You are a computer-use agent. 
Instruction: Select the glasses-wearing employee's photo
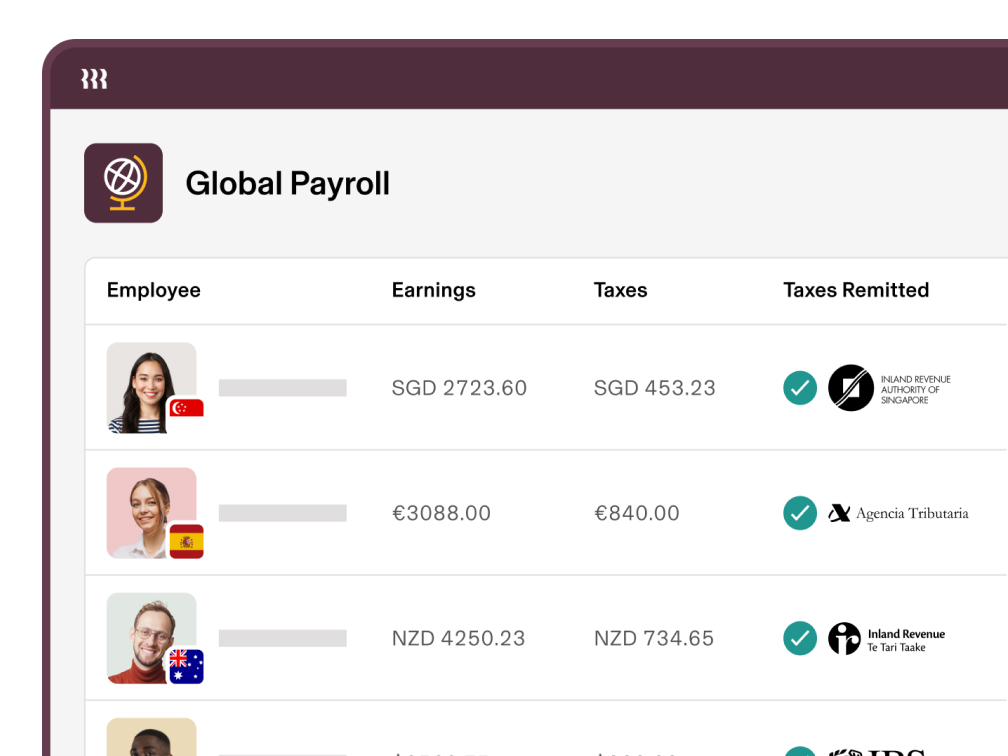coord(152,638)
